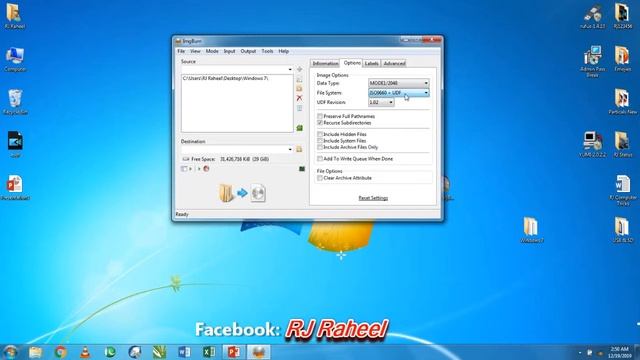This screenshot has height=360, width=640.
Task: Open Google Chrome from the taskbar
Action: [x=60, y=352]
